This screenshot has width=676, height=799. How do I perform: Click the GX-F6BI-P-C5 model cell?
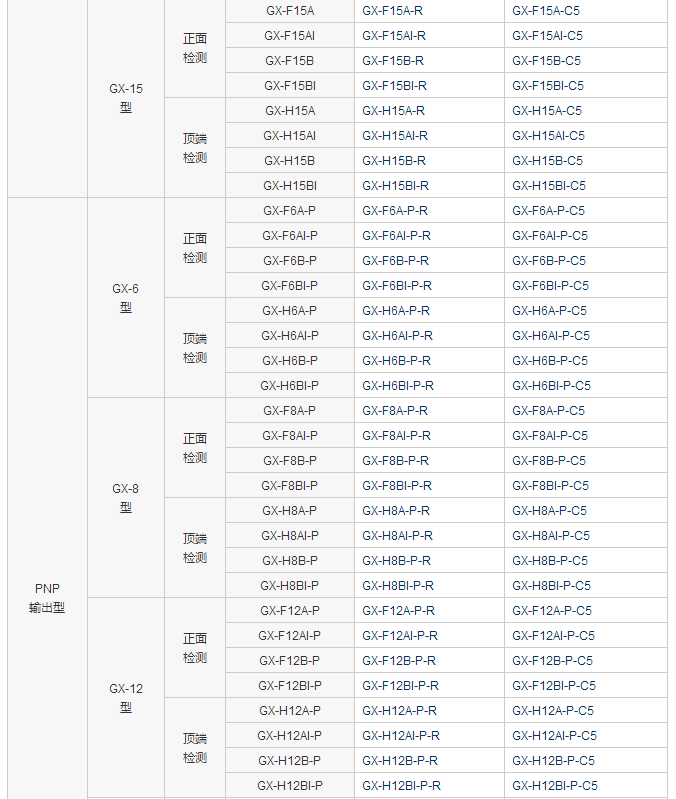[550, 286]
